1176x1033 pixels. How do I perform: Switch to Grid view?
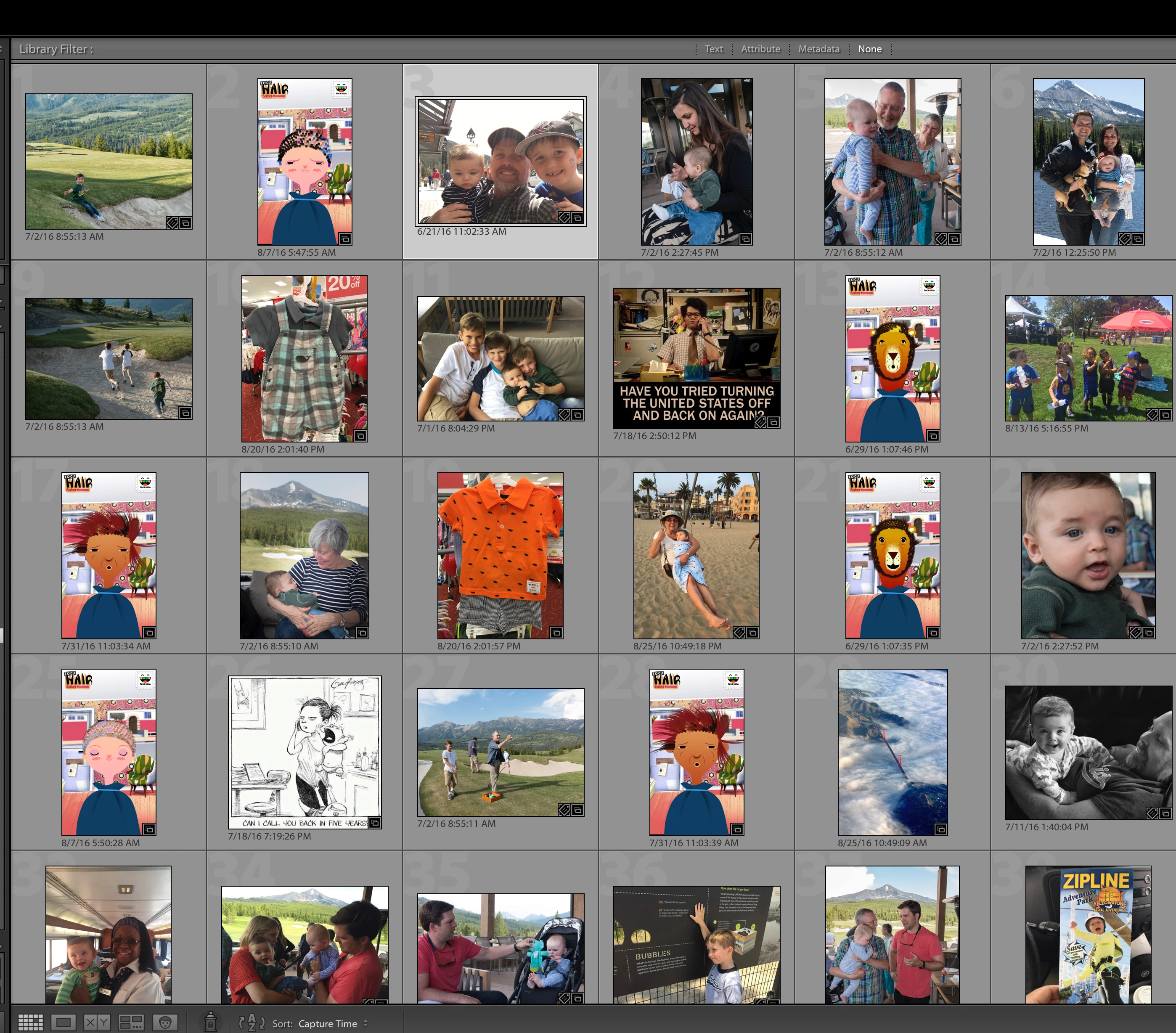[x=30, y=1022]
